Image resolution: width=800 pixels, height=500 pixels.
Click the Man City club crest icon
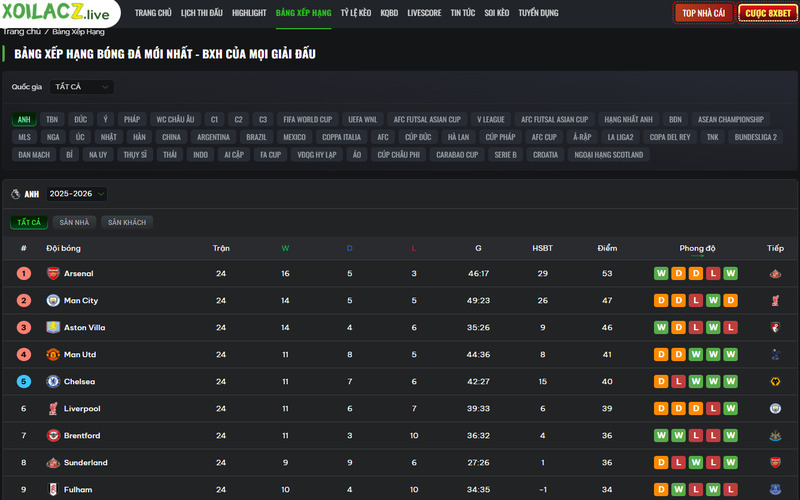(x=53, y=300)
